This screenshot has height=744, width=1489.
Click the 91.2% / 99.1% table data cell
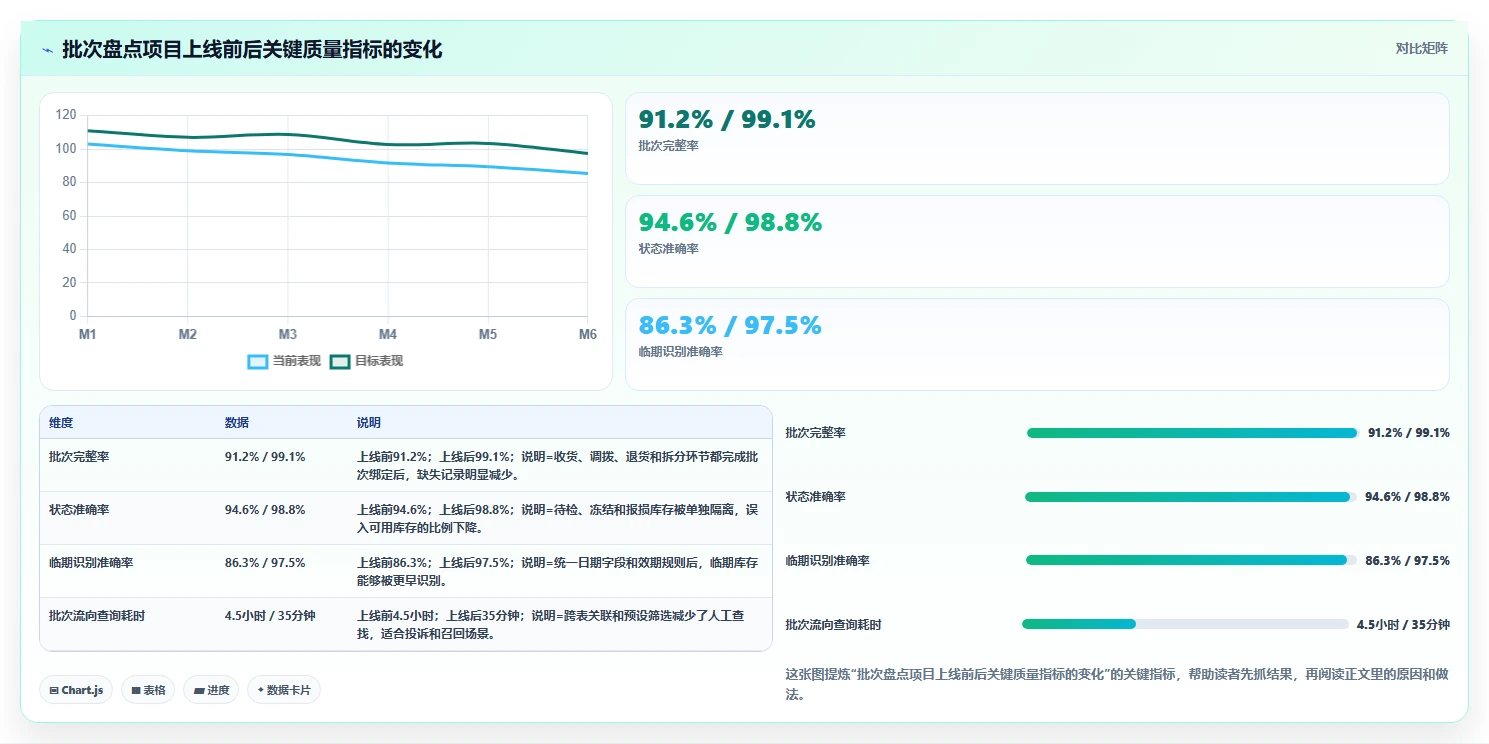(265, 457)
